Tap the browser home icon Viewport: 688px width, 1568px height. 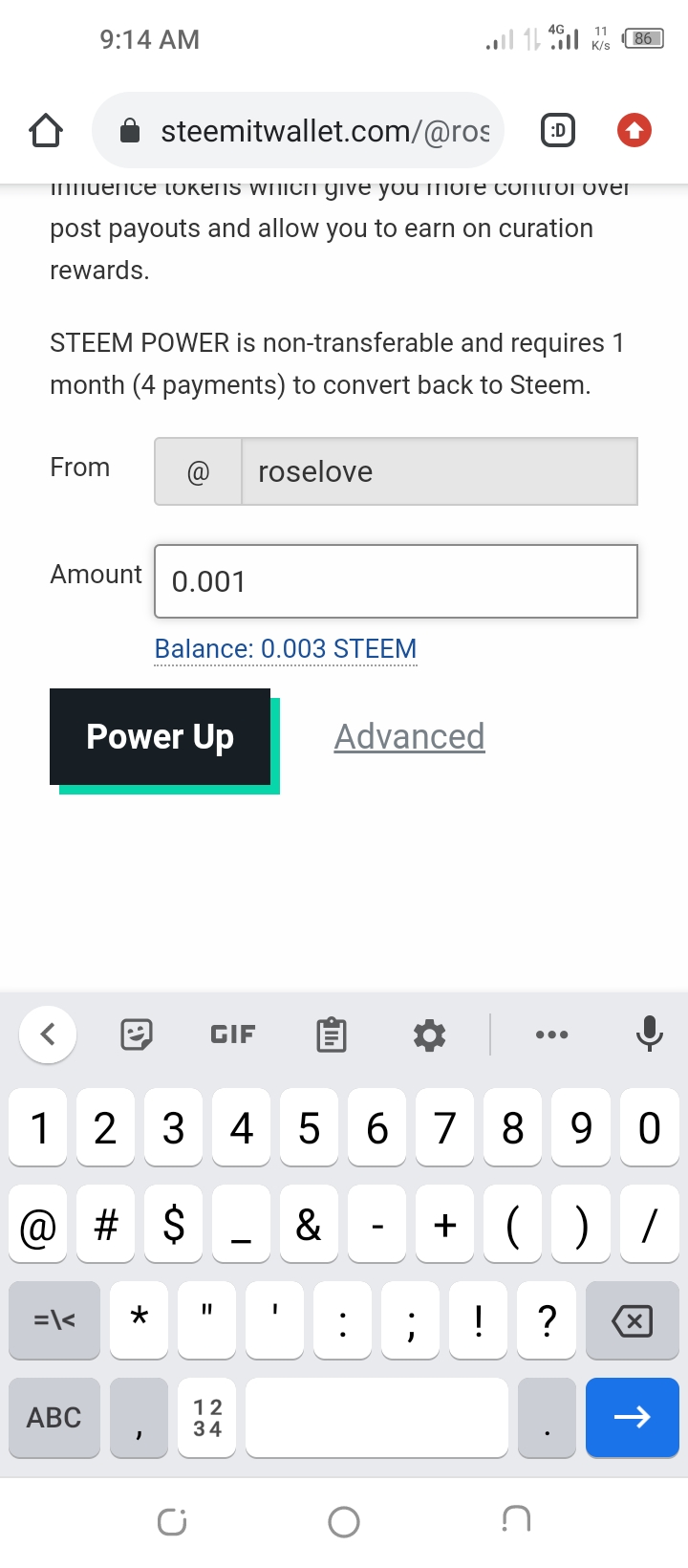click(x=45, y=130)
